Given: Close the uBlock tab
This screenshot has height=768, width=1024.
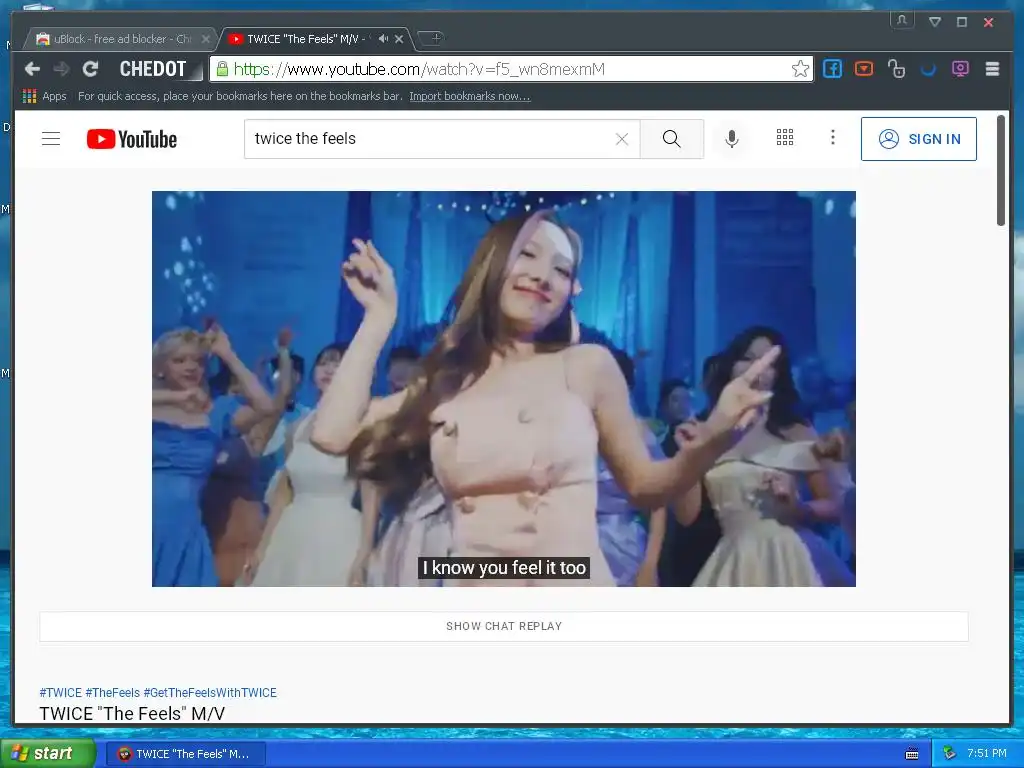Looking at the screenshot, I should (206, 39).
